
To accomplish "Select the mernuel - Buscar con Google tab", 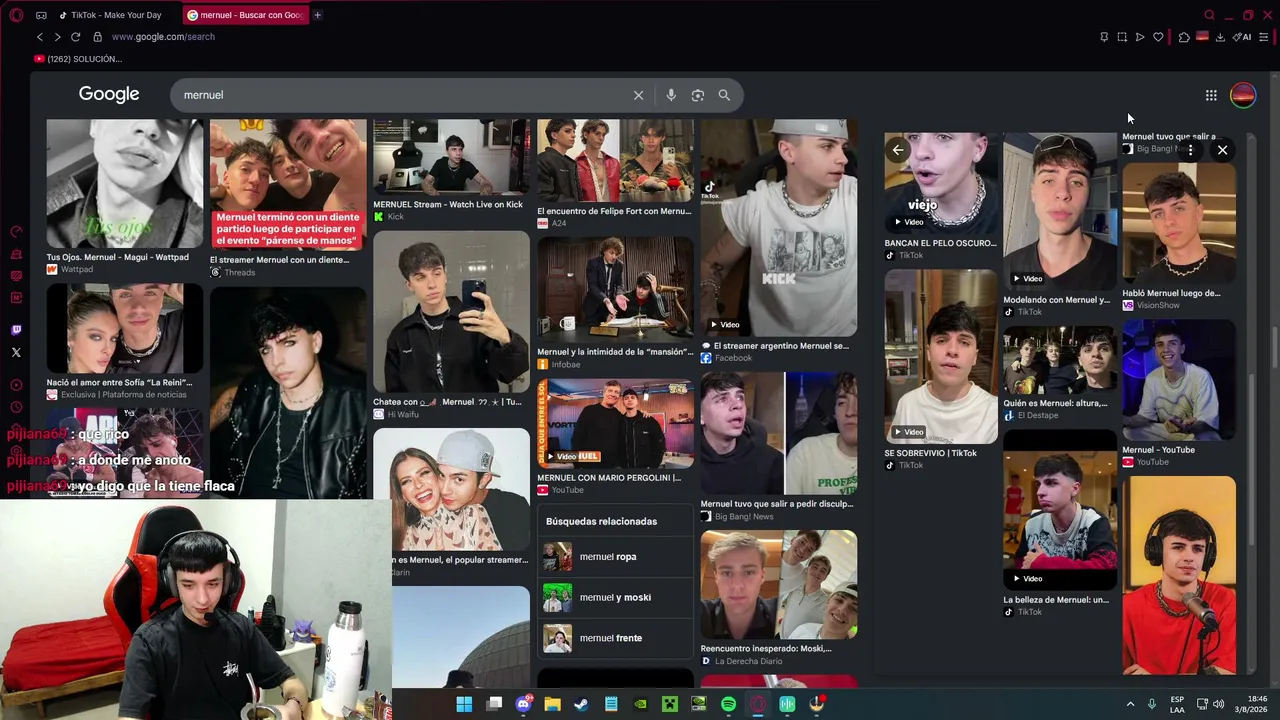I will pyautogui.click(x=245, y=15).
